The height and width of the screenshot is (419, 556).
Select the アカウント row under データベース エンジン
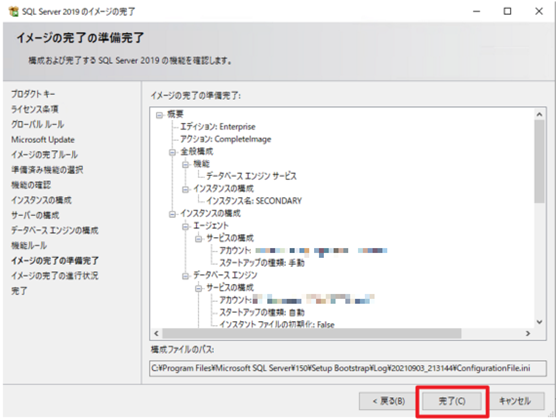pyautogui.click(x=297, y=300)
